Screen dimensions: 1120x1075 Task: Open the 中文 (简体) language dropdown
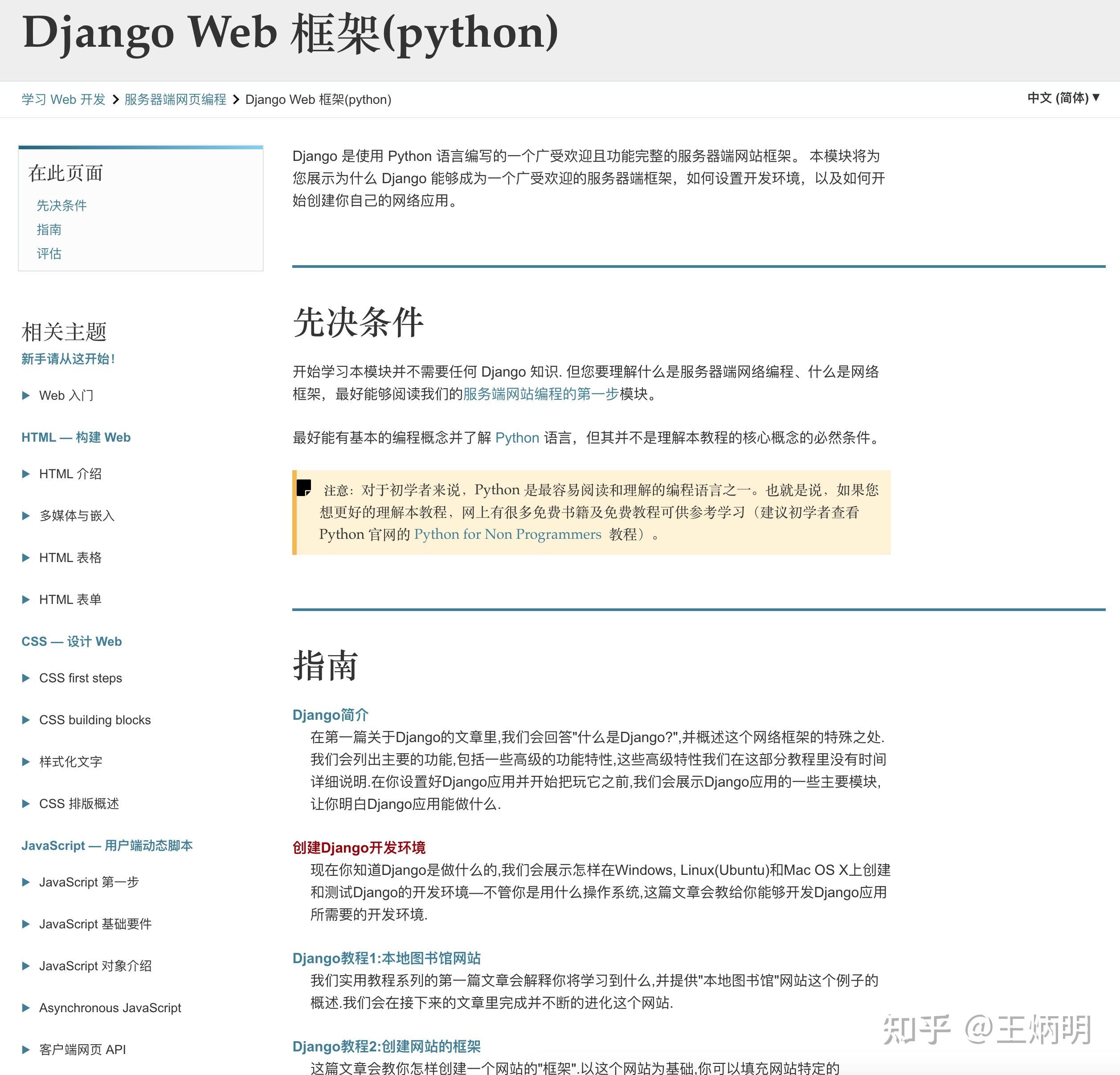click(x=1063, y=98)
